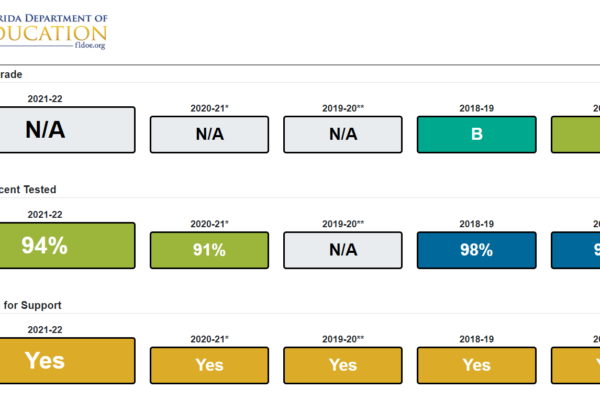Click the 2019-20** label in support row

343,339
